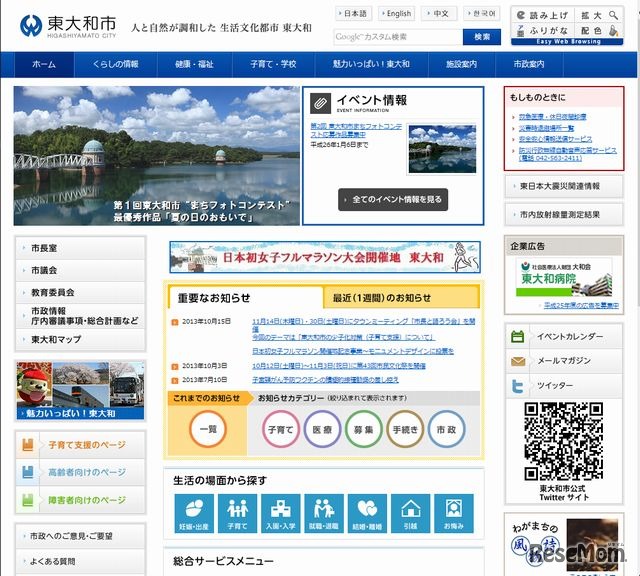Viewport: 640px width, 576px height.
Task: Open 子育て支援のページ
Action: pos(80,445)
